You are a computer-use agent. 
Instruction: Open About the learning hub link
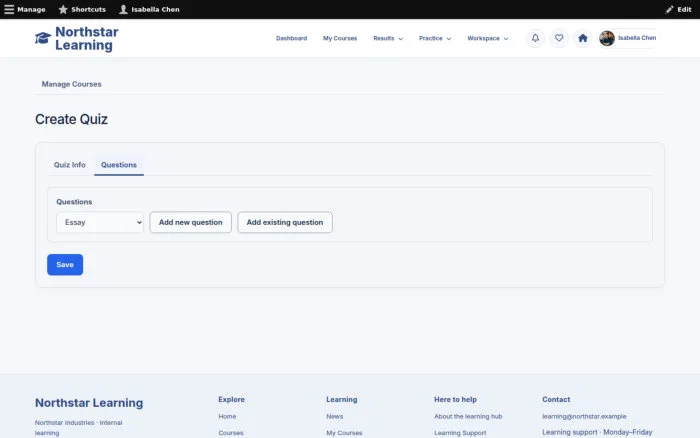[468, 416]
